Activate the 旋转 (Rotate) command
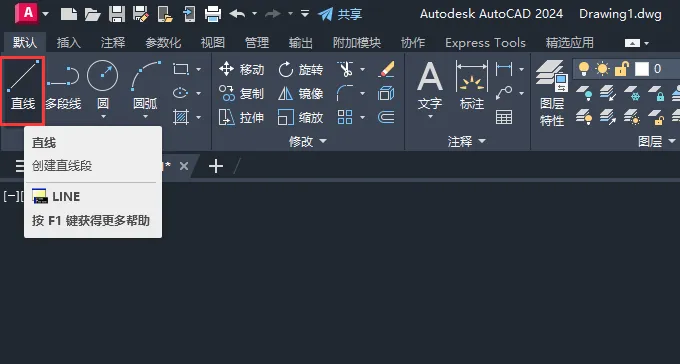Image resolution: width=680 pixels, height=364 pixels. [301, 69]
